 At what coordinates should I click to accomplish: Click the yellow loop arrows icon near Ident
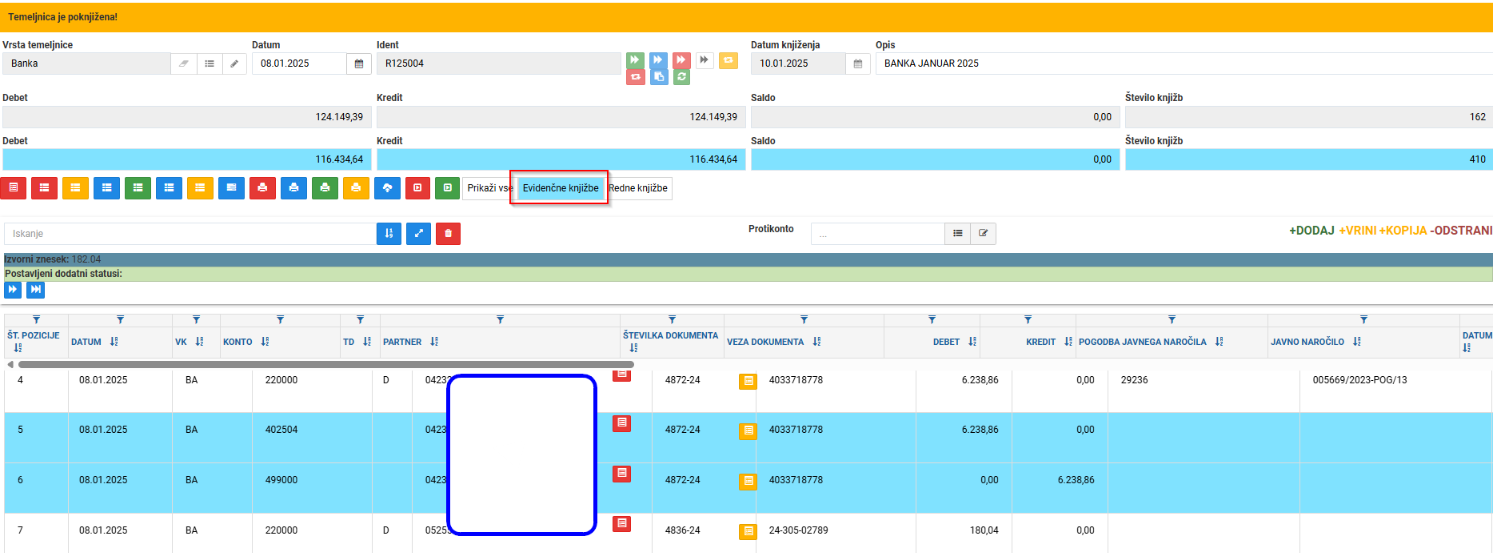coord(727,60)
